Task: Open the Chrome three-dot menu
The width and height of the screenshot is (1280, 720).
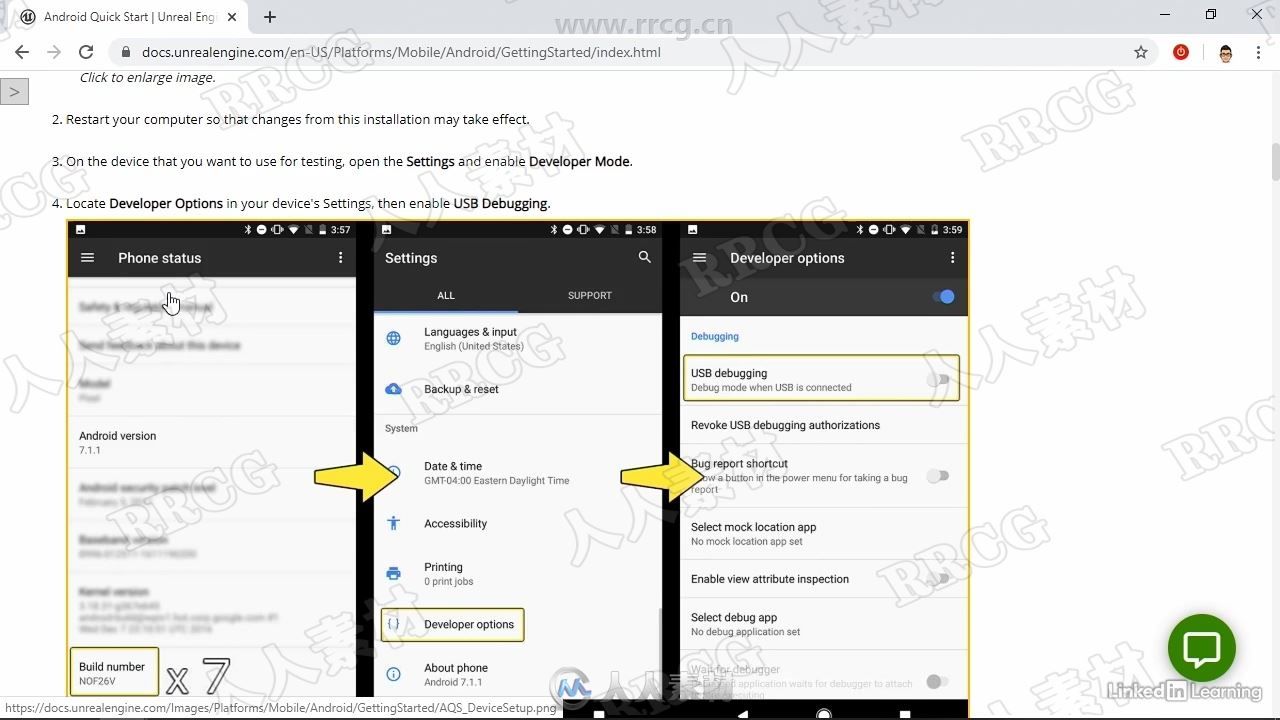Action: (x=1258, y=52)
